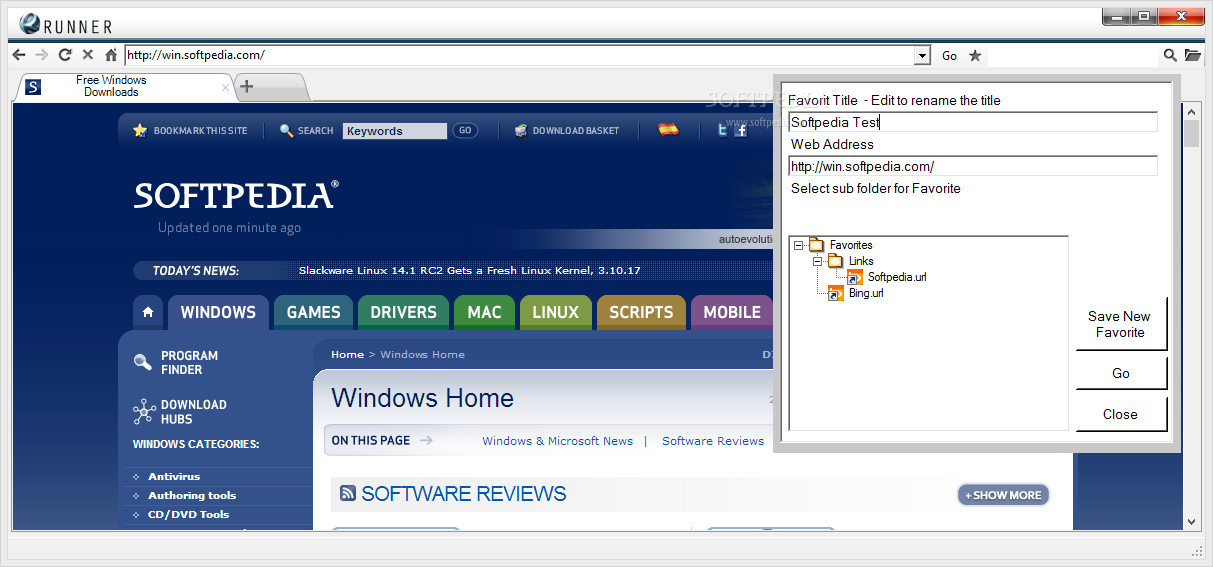1213x567 pixels.
Task: Open the address bar dropdown arrow
Action: pyautogui.click(x=923, y=56)
